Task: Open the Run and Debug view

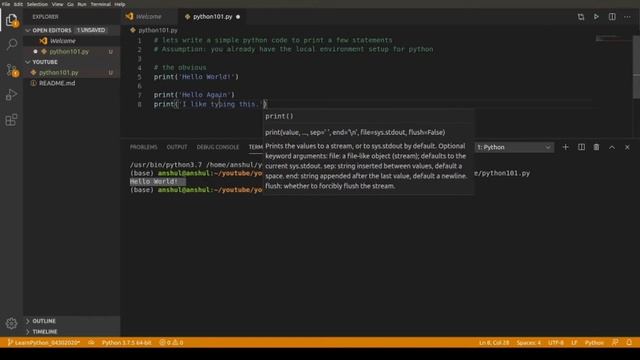Action: coord(11,95)
